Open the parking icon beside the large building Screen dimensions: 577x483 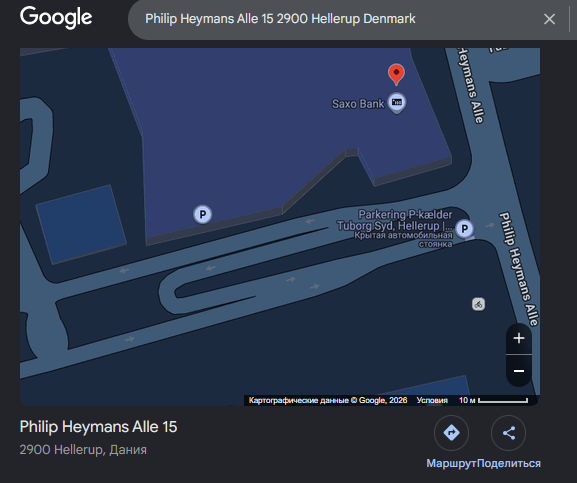(202, 214)
